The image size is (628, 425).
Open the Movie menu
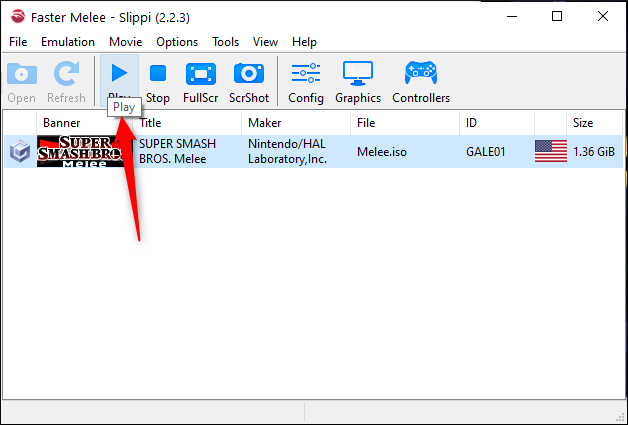[x=125, y=42]
